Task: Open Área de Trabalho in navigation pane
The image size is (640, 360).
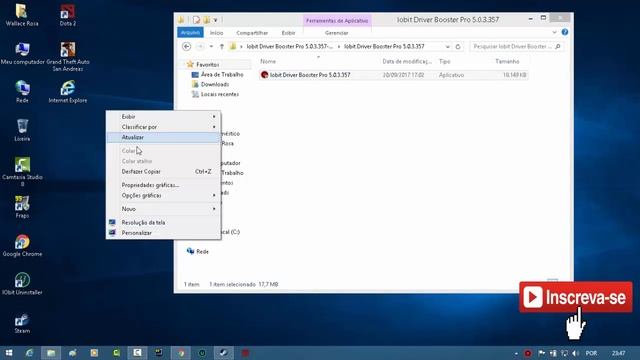Action: (x=218, y=75)
